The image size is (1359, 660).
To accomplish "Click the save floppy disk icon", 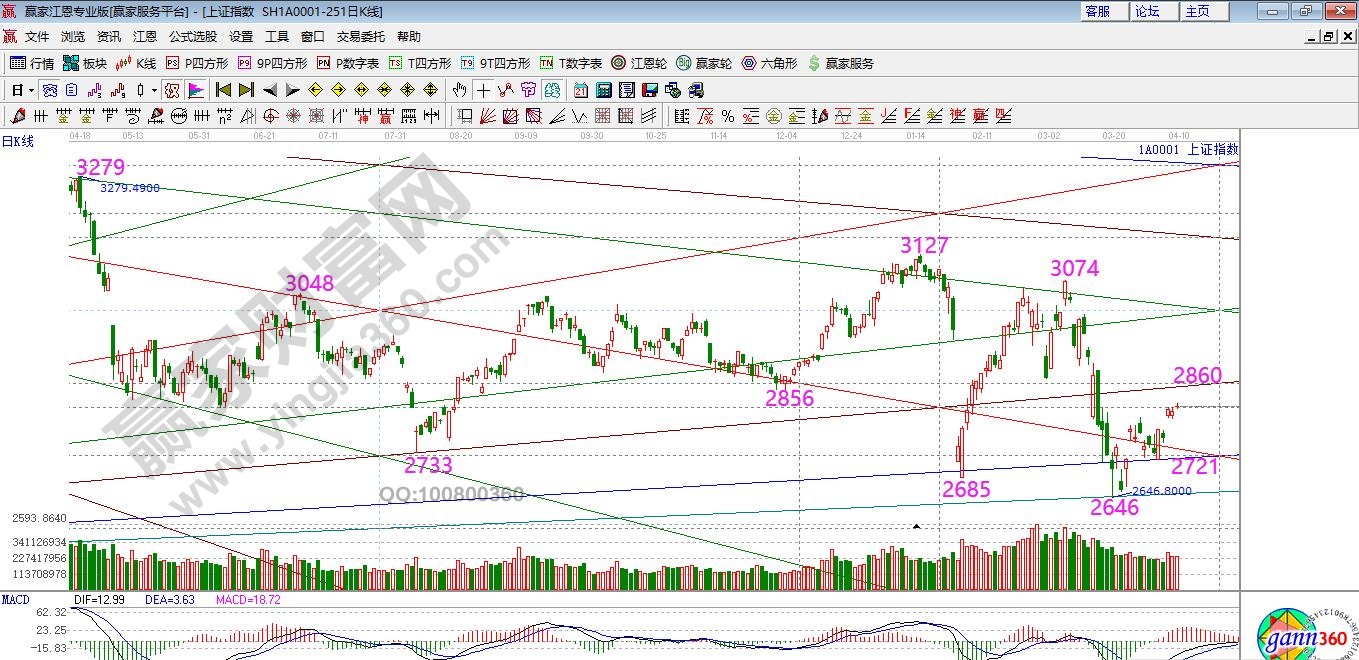I will point(648,90).
